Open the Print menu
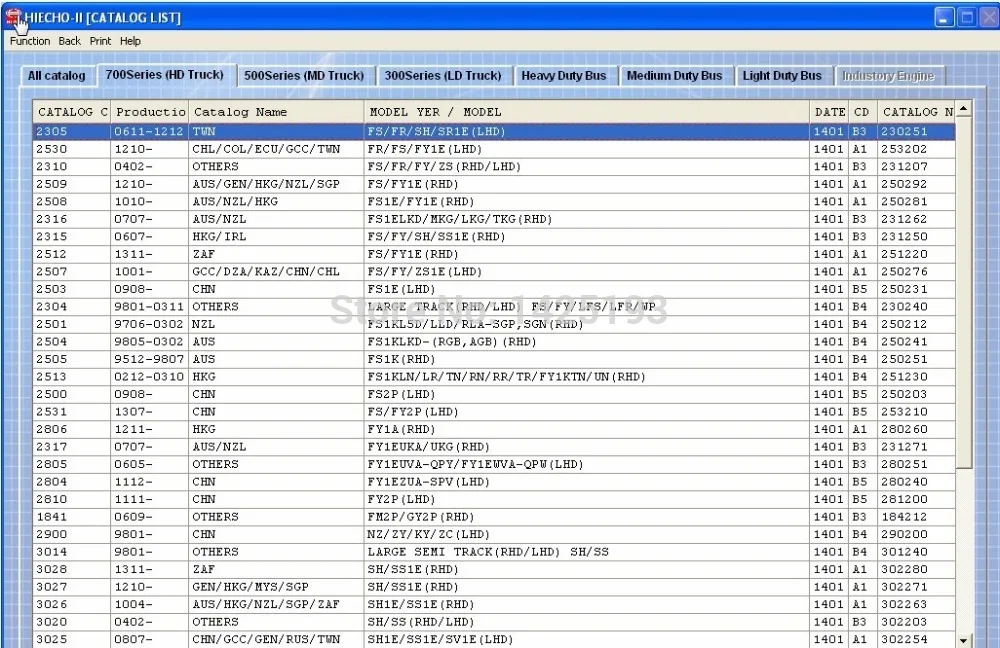 [100, 41]
